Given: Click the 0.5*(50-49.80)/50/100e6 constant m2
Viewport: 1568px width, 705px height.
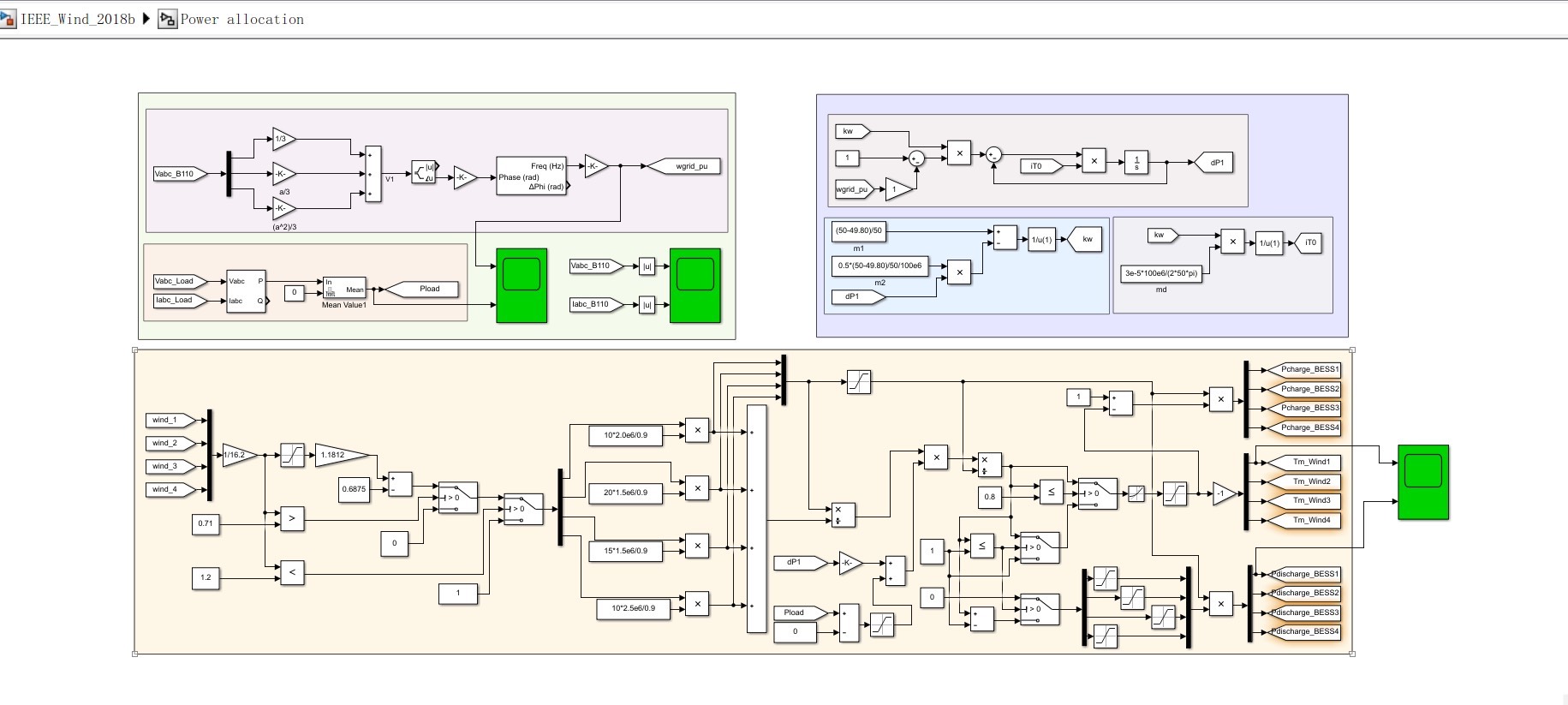Looking at the screenshot, I should (x=879, y=266).
